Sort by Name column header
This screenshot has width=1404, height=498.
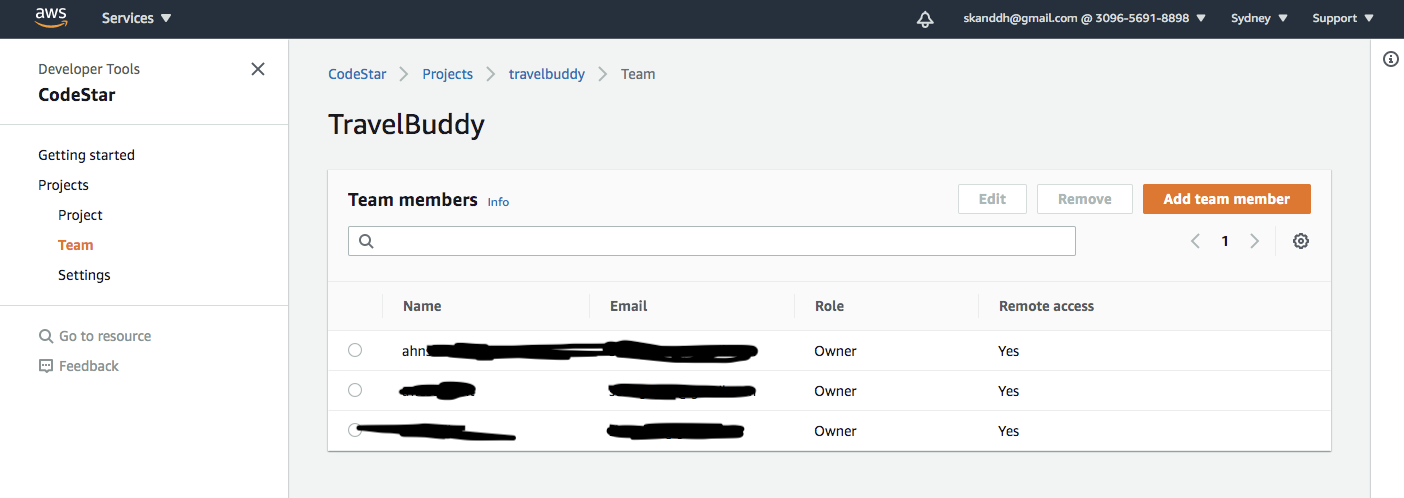point(422,306)
